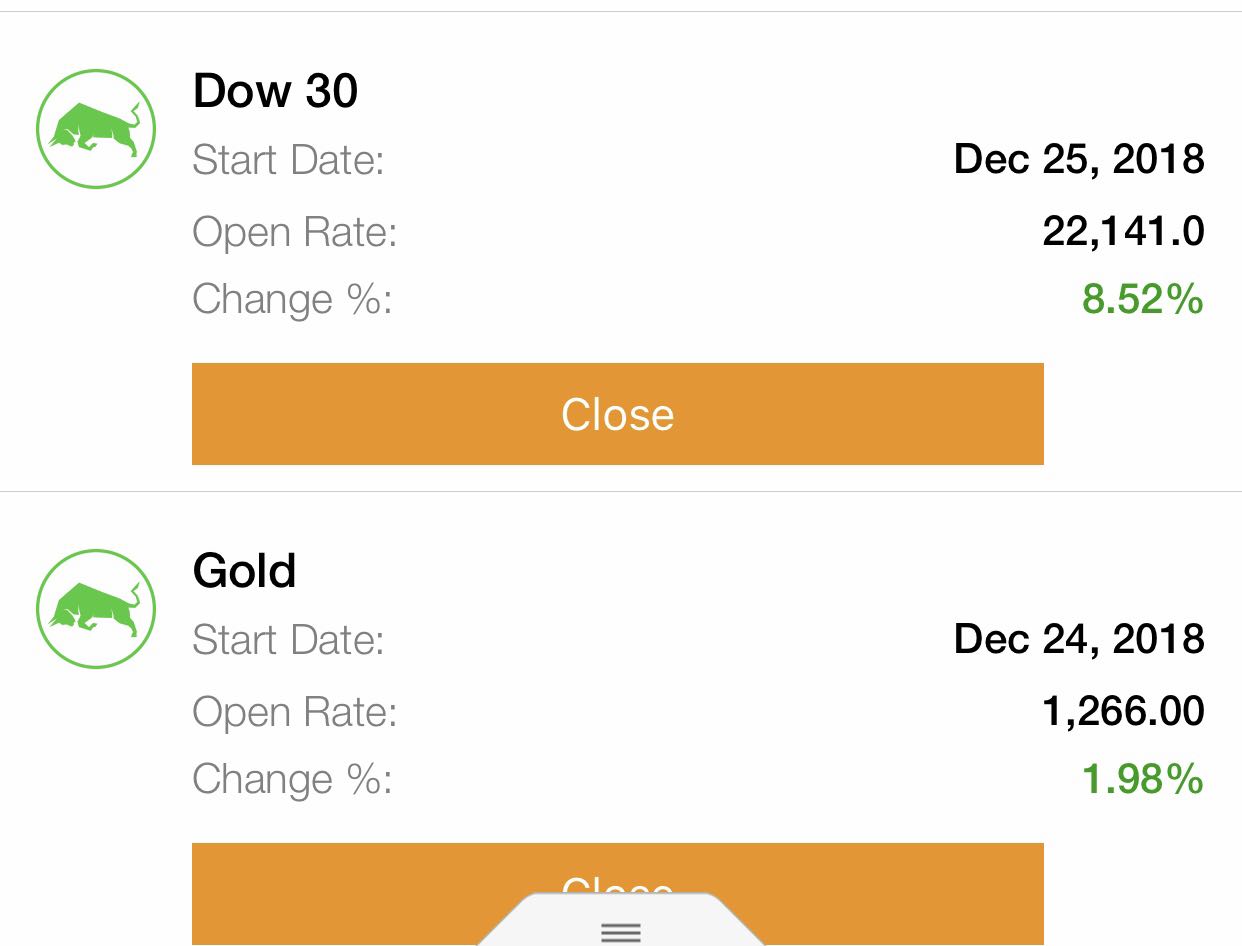
Task: Tap the 8.52% change value
Action: pyautogui.click(x=1142, y=299)
